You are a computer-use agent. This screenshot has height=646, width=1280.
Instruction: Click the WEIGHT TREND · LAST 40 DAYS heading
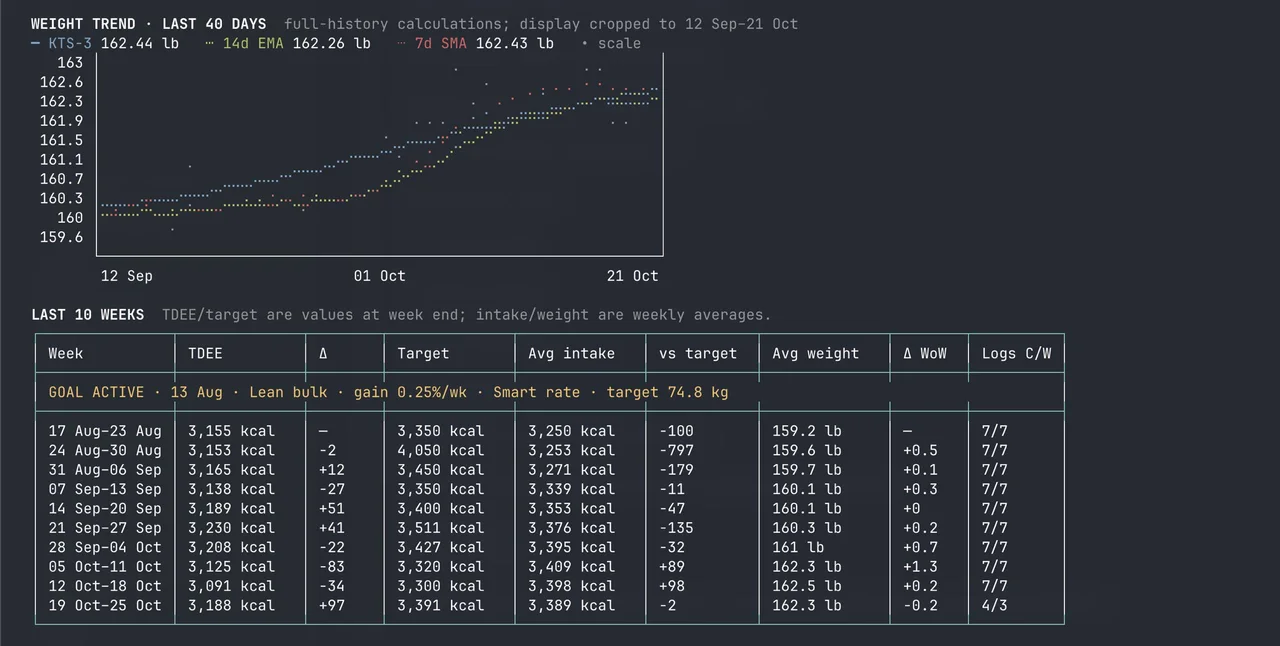(x=149, y=24)
